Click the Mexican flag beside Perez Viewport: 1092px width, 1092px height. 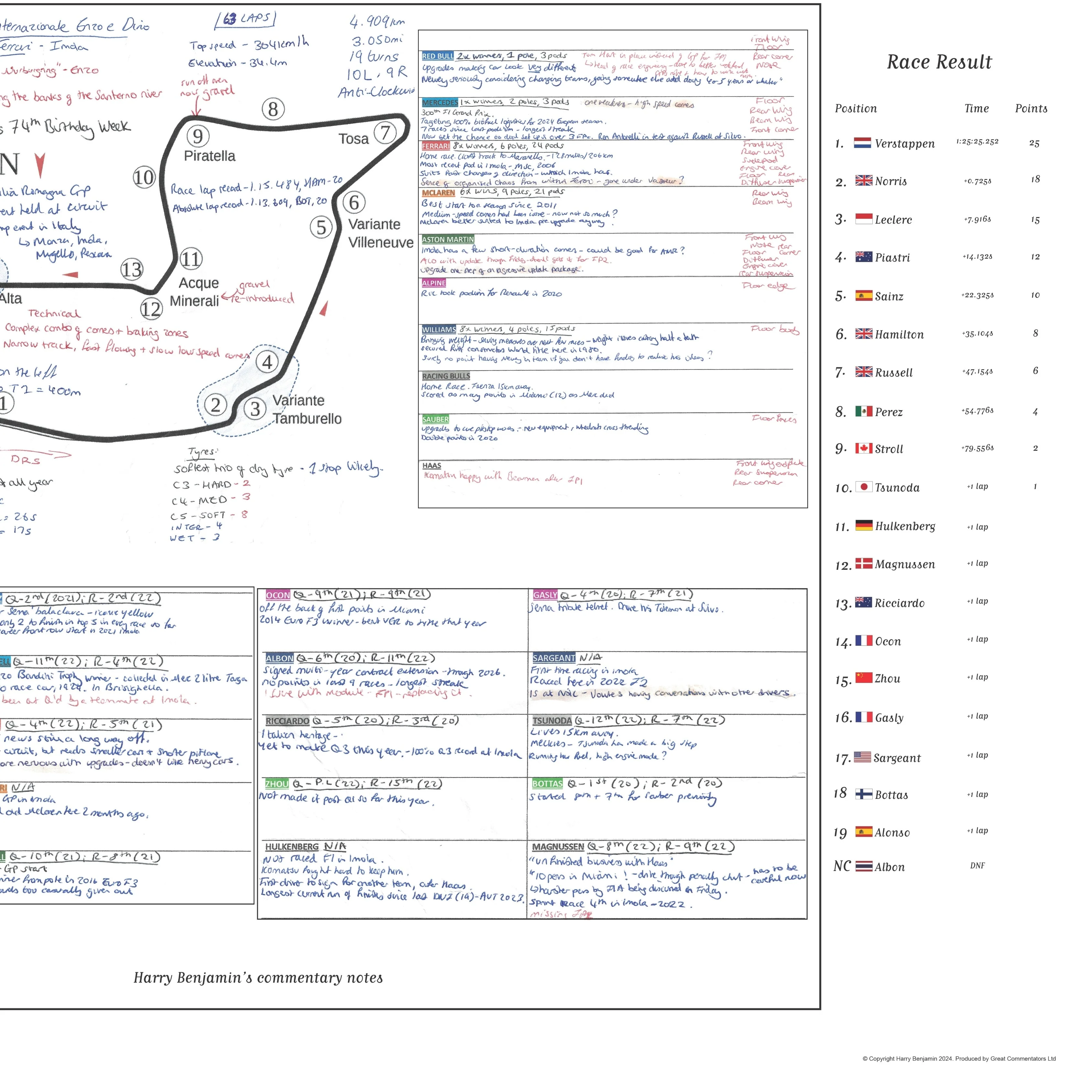(864, 411)
